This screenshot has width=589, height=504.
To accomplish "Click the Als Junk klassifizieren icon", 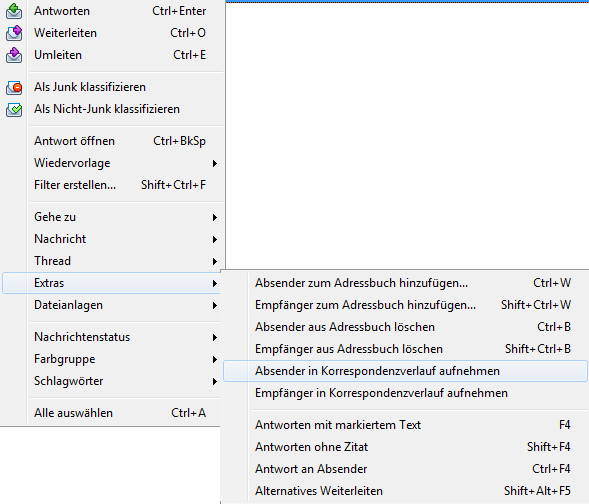I will pyautogui.click(x=14, y=87).
